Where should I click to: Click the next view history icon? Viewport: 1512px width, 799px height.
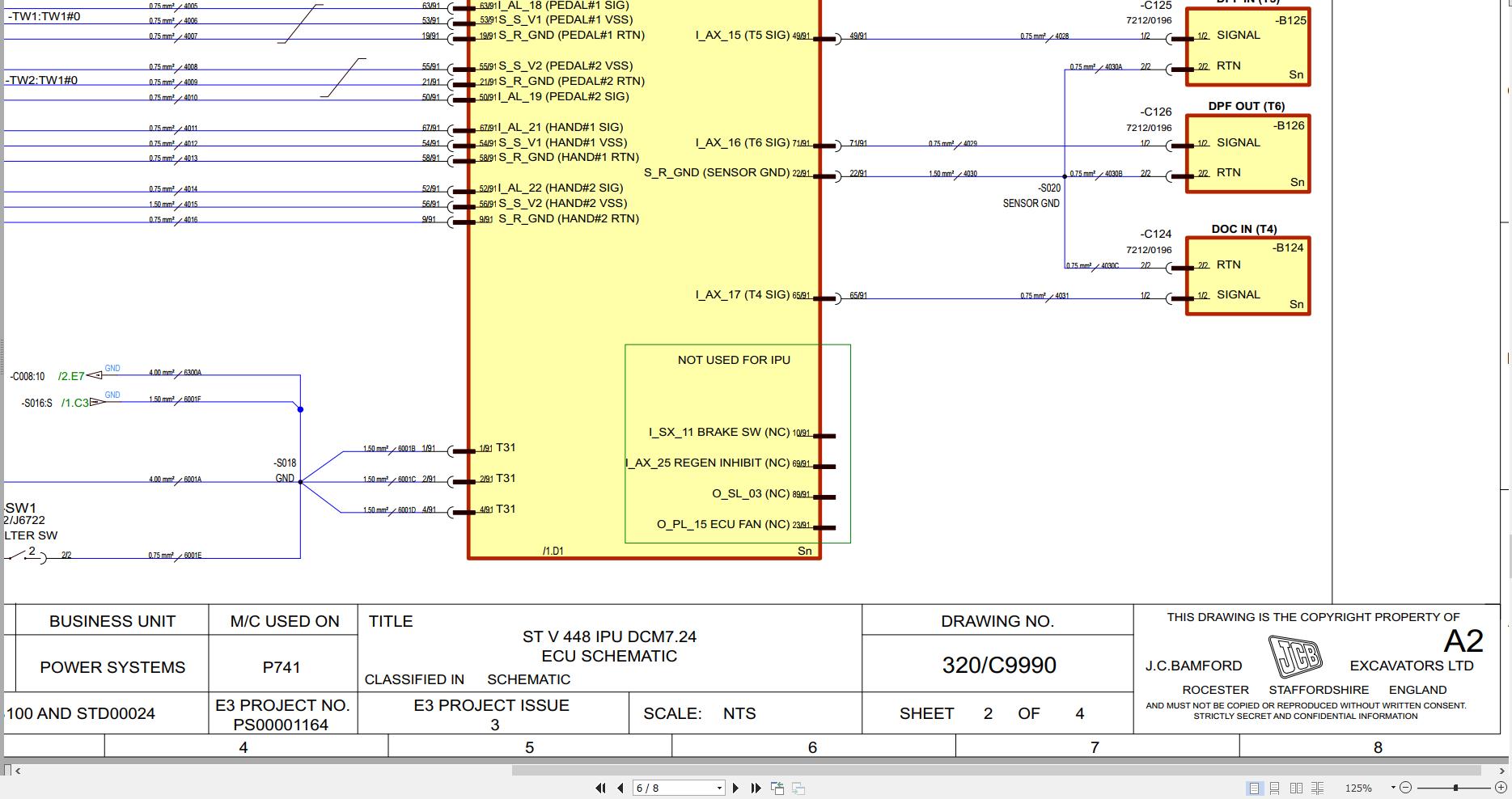tap(798, 787)
